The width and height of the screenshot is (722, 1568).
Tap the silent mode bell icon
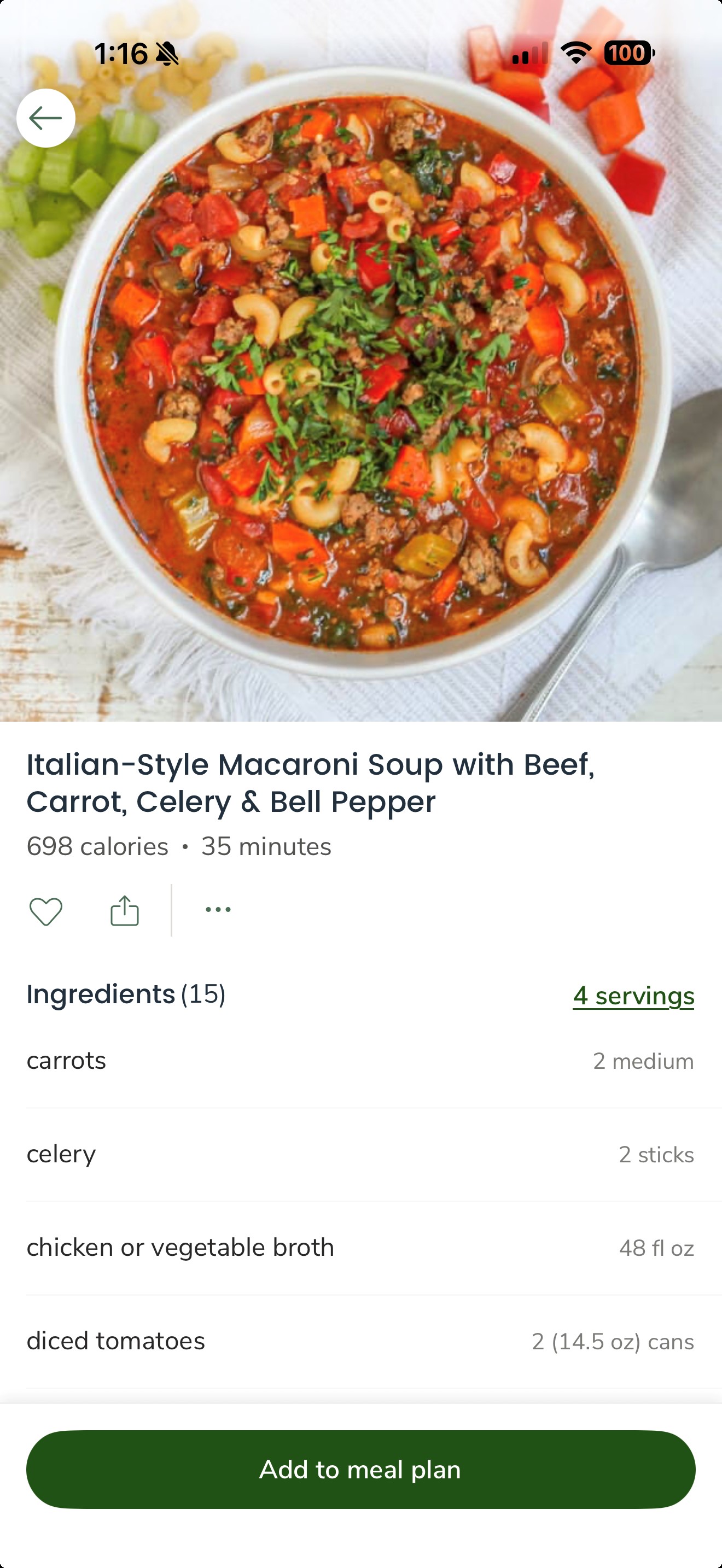coord(167,55)
